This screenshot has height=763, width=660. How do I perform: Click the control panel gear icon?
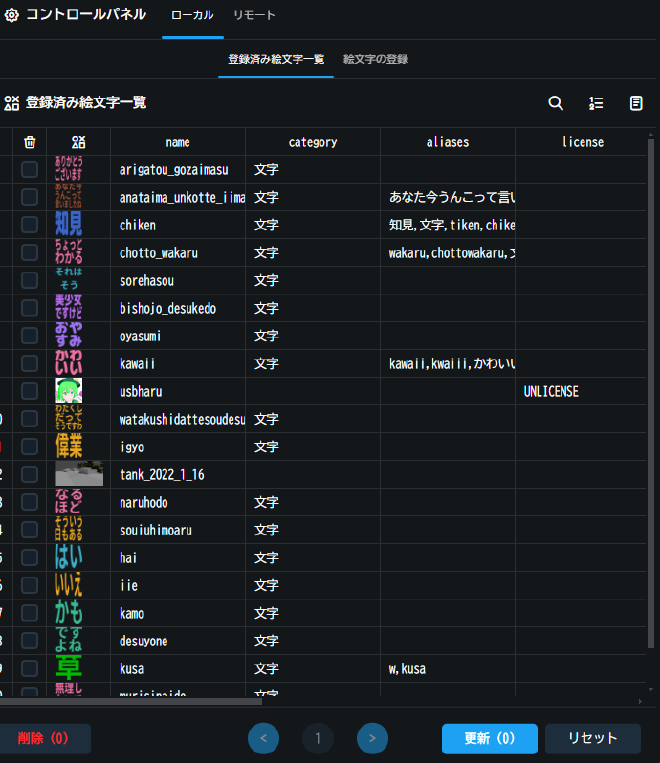(x=12, y=16)
